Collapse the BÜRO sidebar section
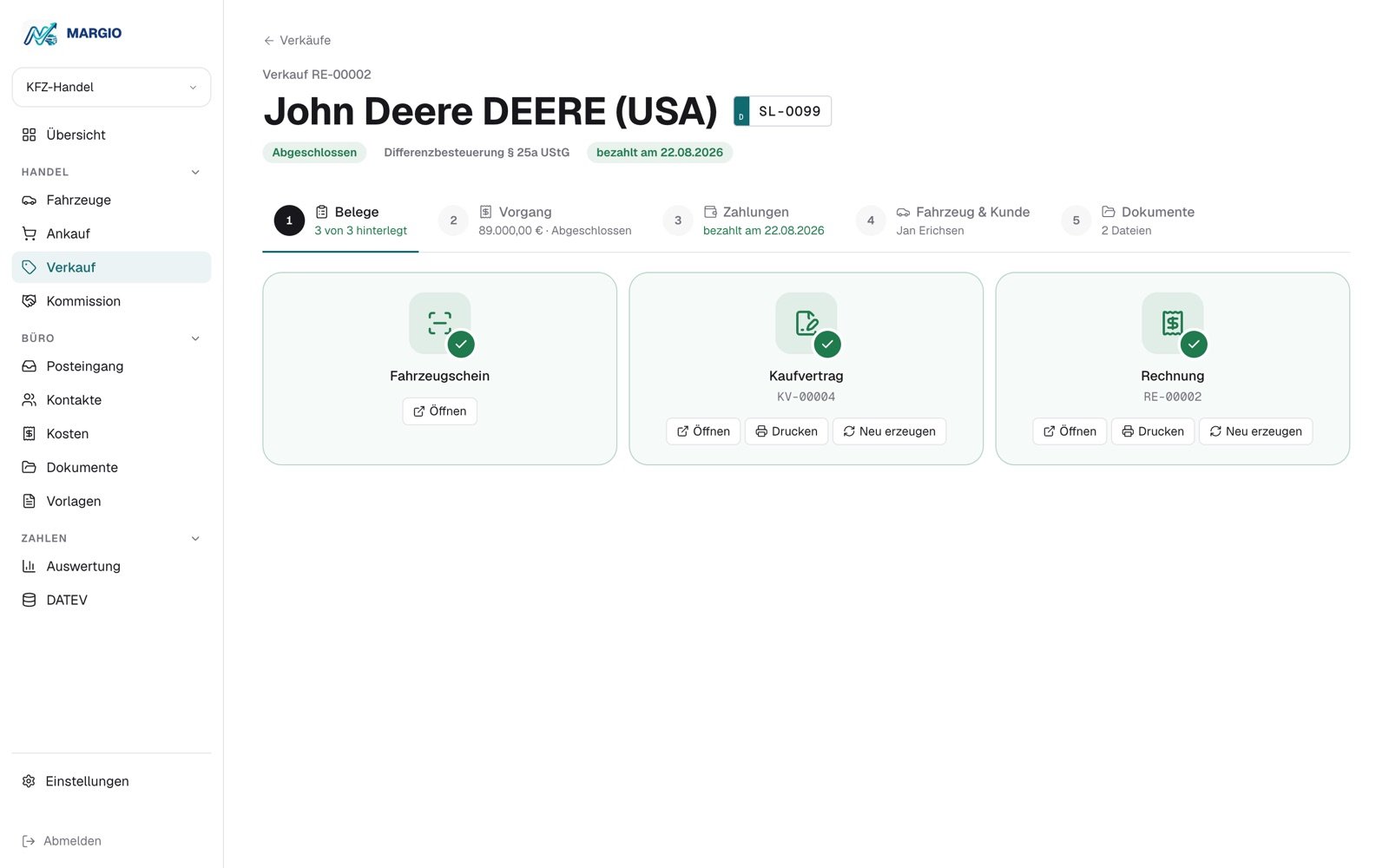The width and height of the screenshot is (1389, 868). (195, 339)
